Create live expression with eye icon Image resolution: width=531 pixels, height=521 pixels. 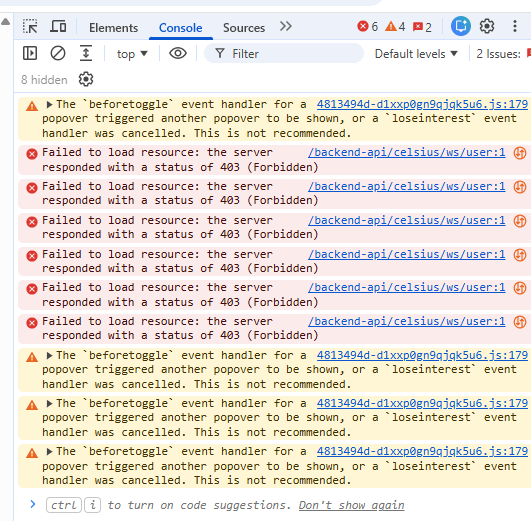[x=178, y=54]
